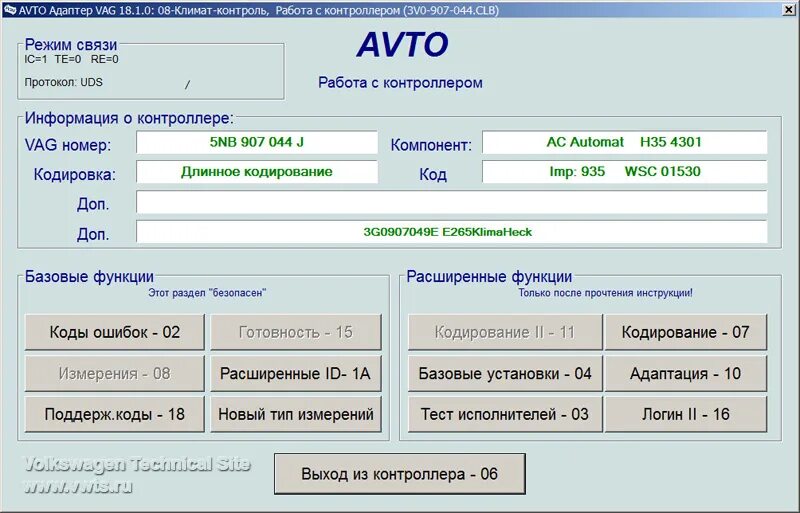
Task: Click the large AVTO logo text
Action: point(403,45)
